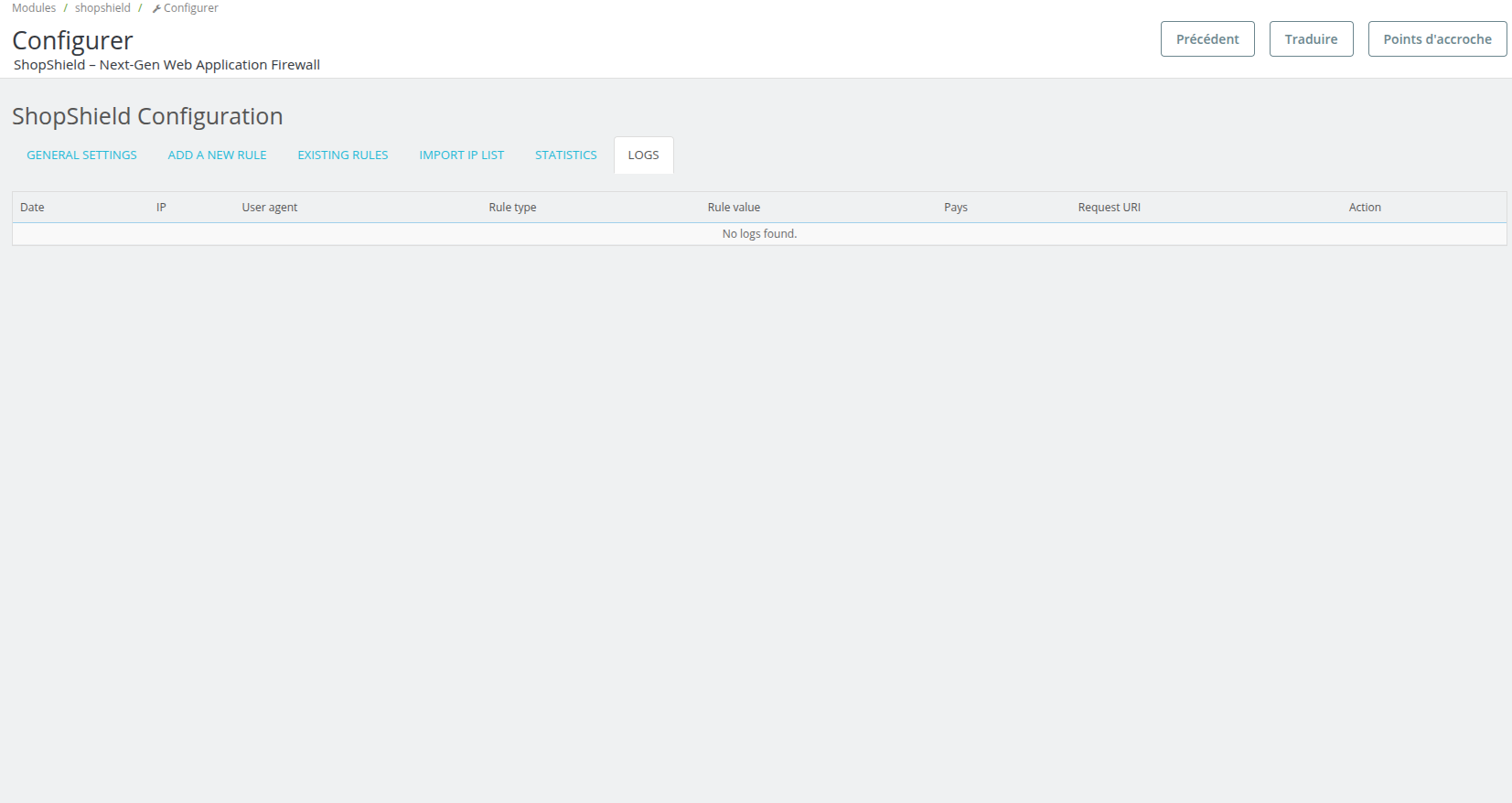Click the IP column header

point(161,208)
